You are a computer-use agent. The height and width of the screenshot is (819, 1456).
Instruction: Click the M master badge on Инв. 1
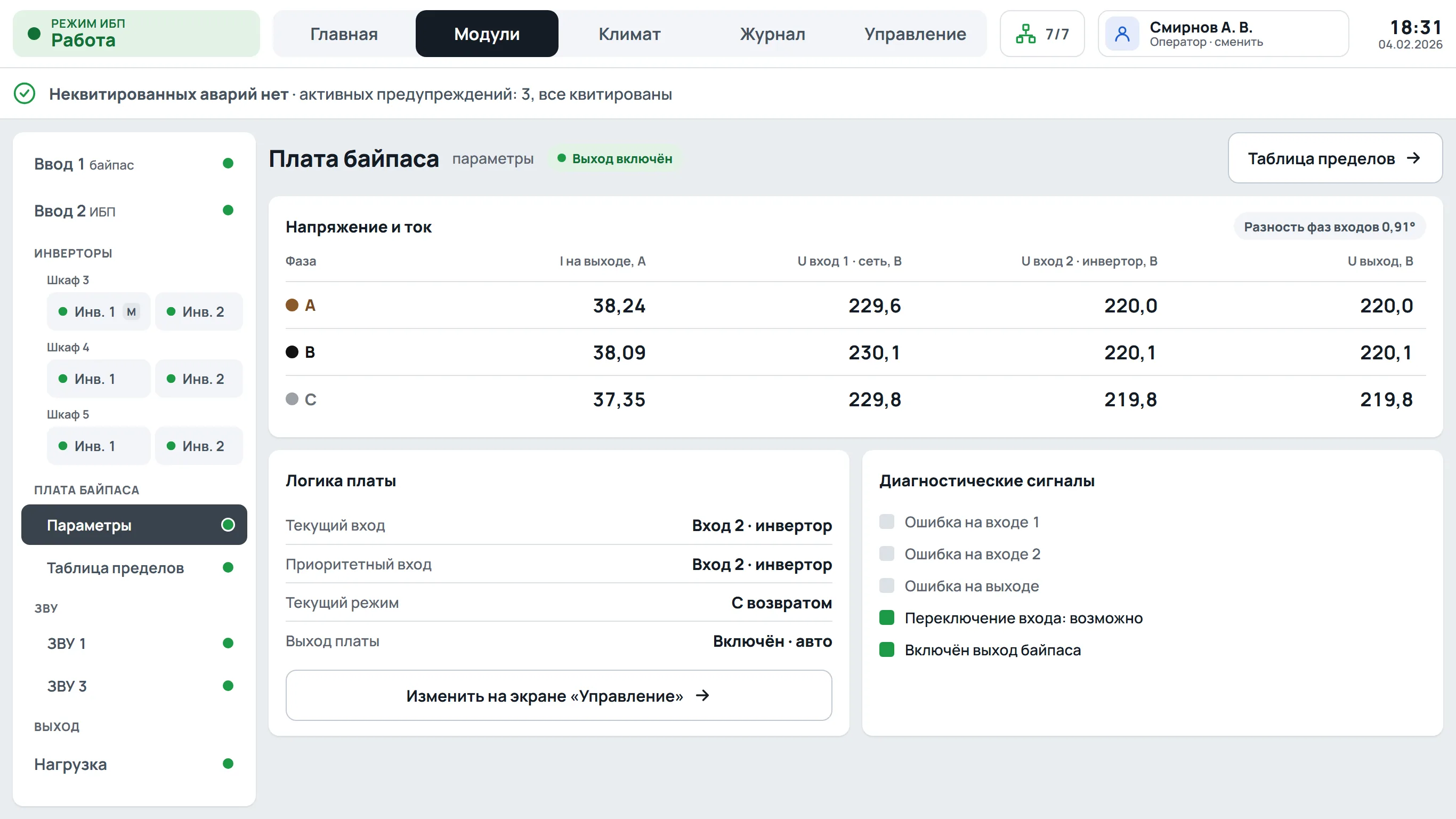coord(131,311)
